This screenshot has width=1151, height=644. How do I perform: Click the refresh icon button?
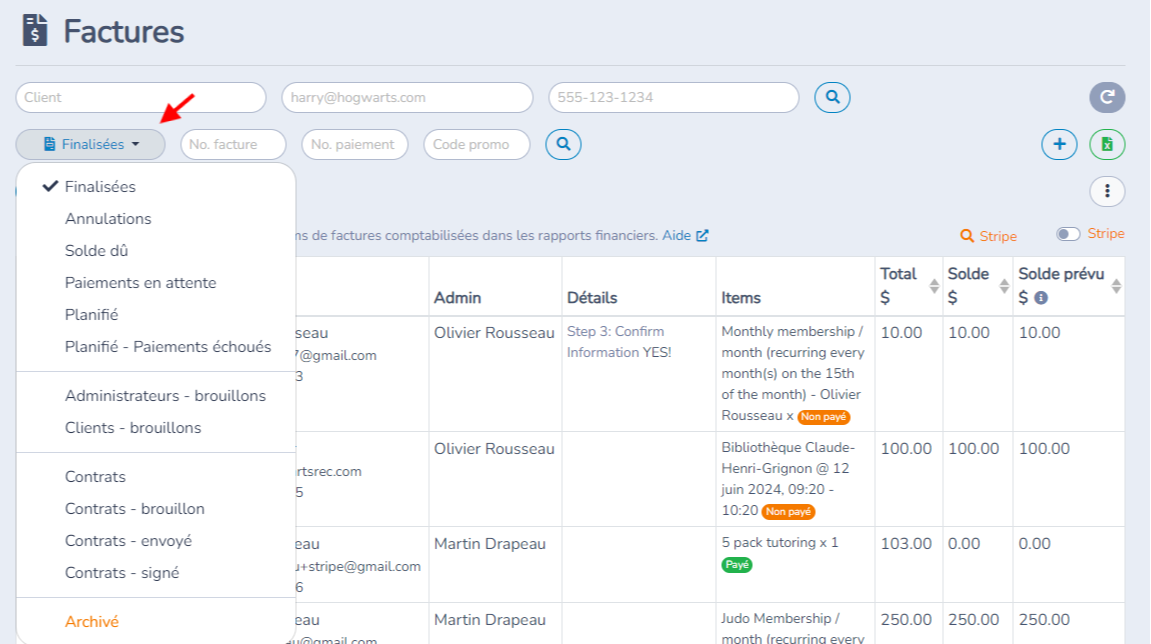click(1107, 97)
